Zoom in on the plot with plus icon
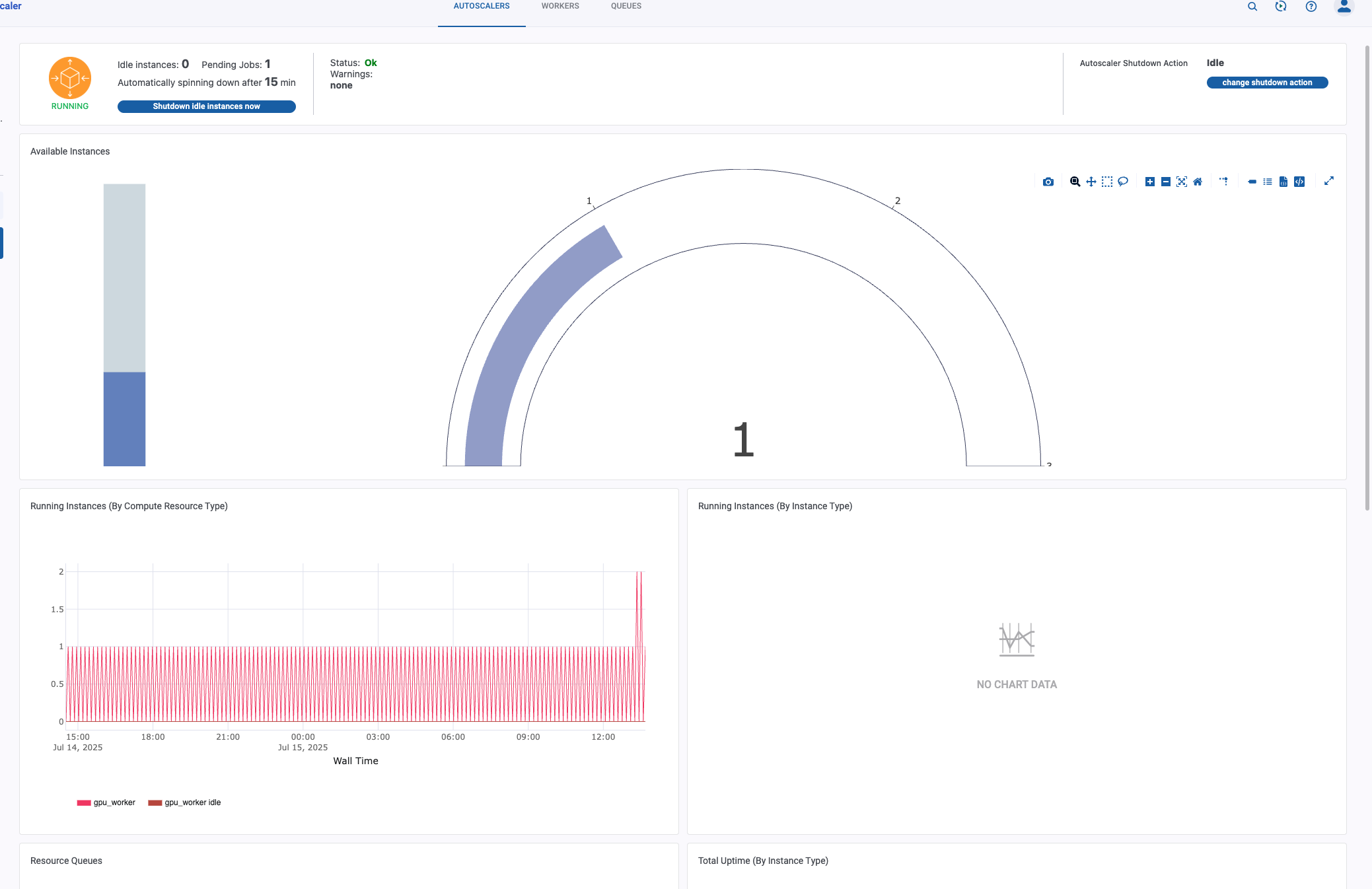Screen dimensions: 1372x889 [1150, 182]
